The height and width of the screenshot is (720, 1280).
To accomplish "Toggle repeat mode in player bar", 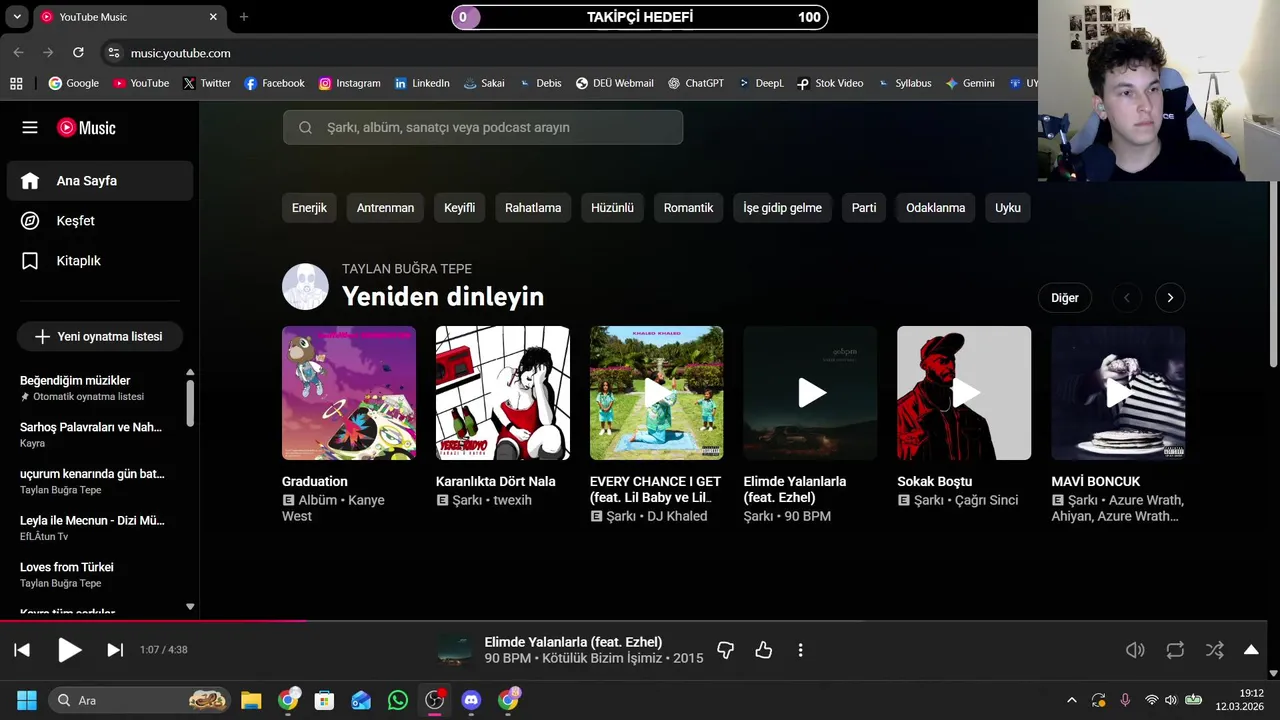I will click(x=1175, y=650).
